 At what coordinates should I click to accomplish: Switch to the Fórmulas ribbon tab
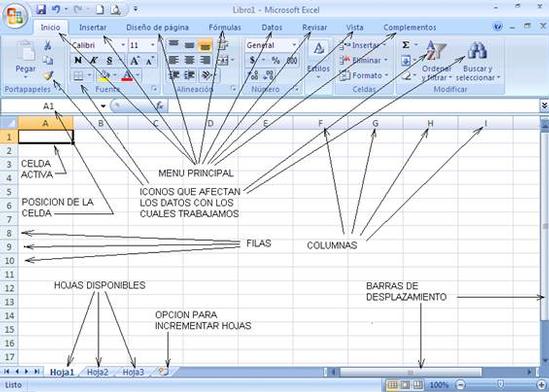coord(225,27)
